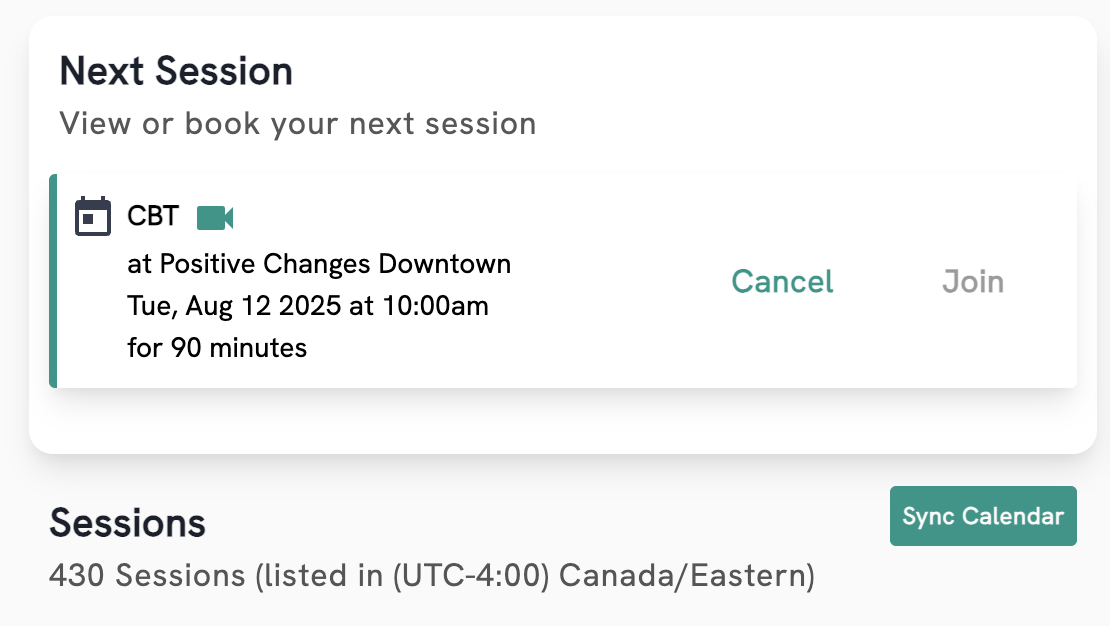Click the Next Session heading
This screenshot has width=1110, height=626.
click(x=176, y=72)
